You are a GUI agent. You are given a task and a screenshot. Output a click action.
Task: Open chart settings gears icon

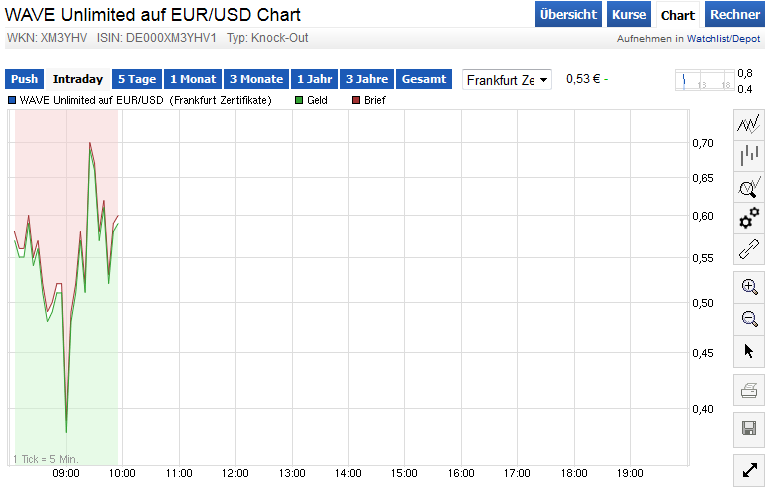[749, 218]
